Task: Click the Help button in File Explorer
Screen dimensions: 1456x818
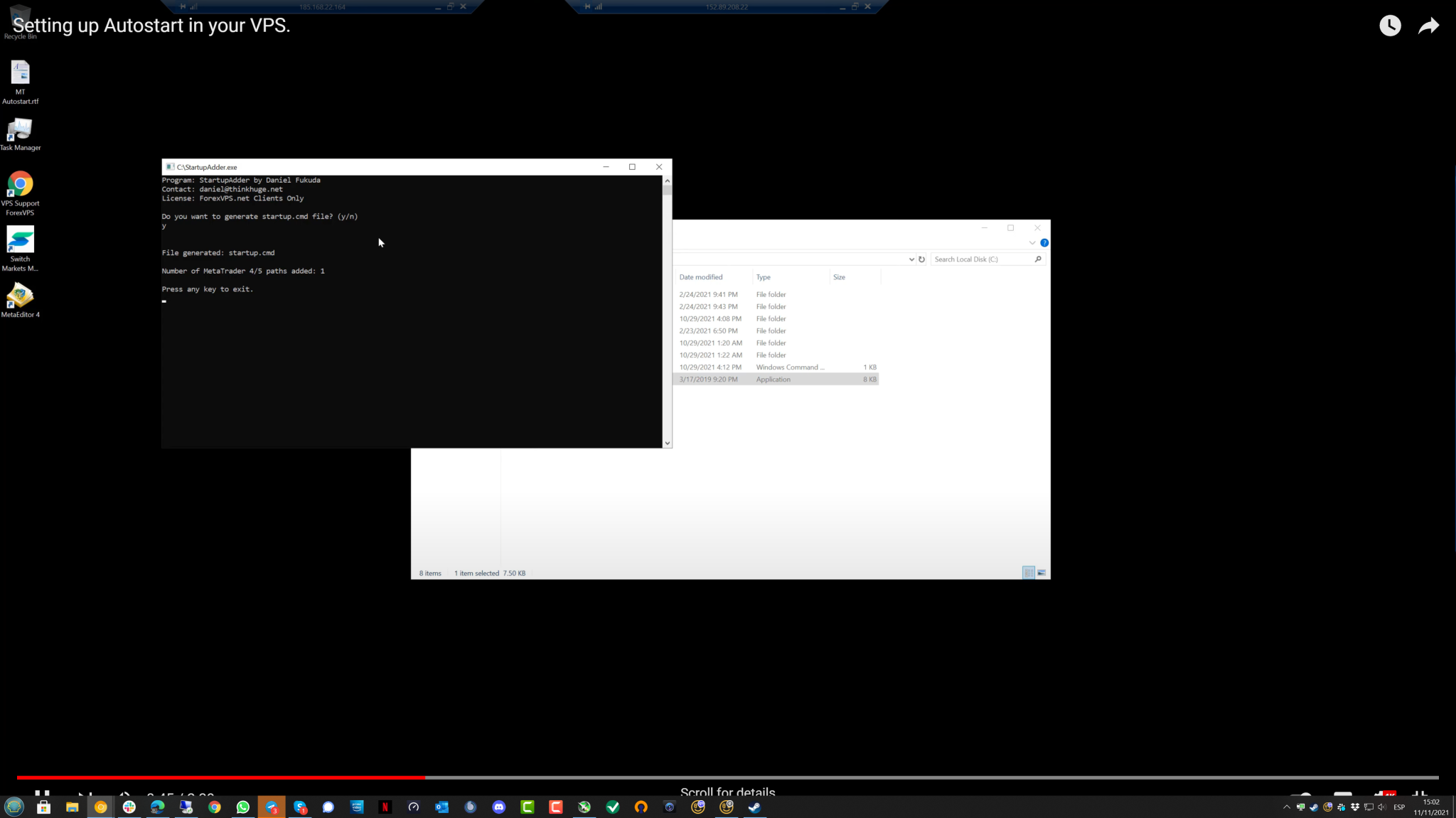Action: pyautogui.click(x=1044, y=242)
